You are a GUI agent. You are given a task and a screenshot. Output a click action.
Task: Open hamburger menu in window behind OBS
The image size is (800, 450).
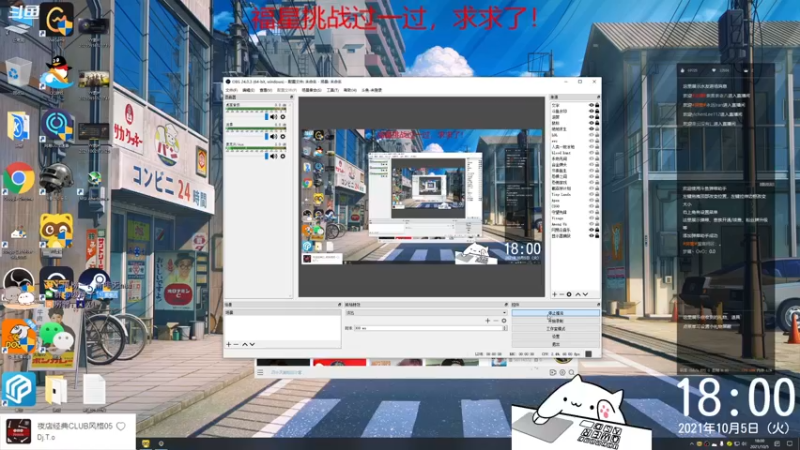click(x=260, y=372)
